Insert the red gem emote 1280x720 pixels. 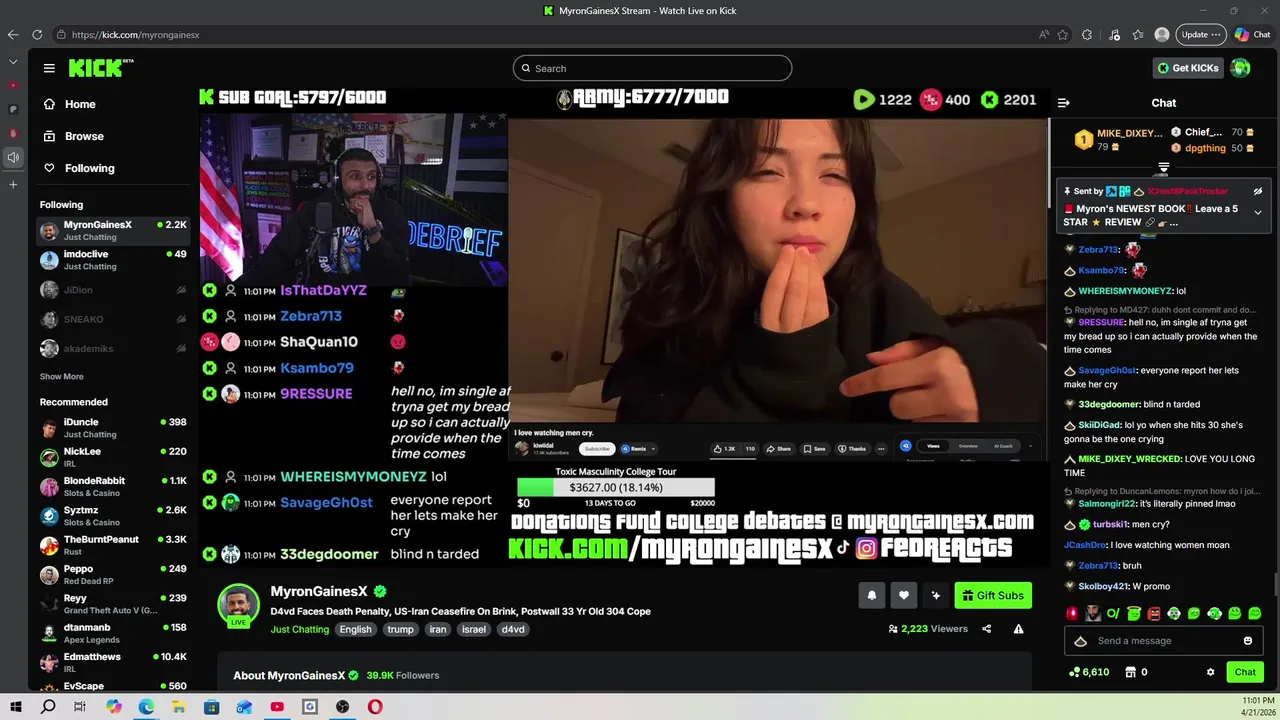point(1073,613)
